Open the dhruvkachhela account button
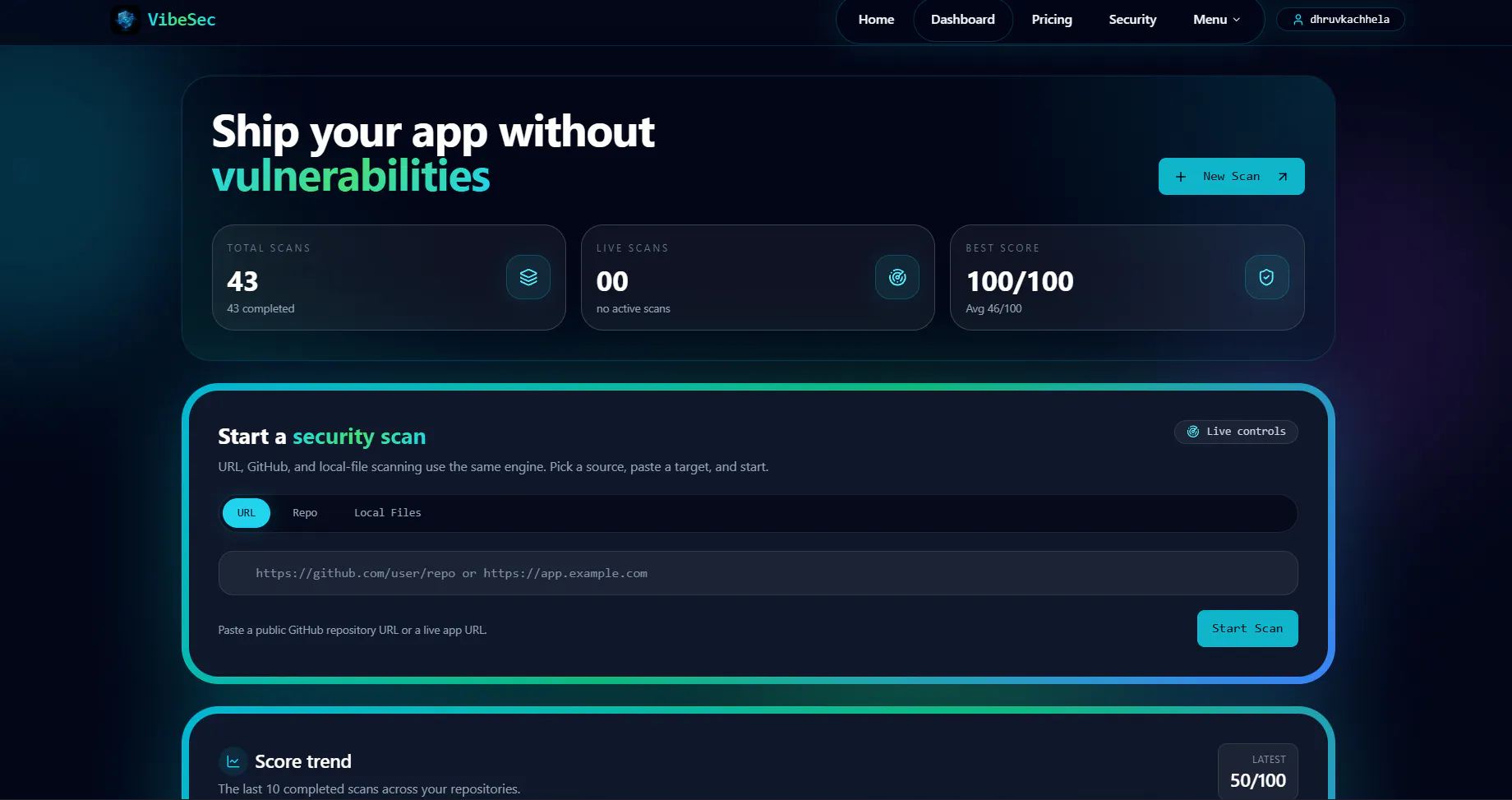This screenshot has width=1512, height=800. (x=1340, y=20)
